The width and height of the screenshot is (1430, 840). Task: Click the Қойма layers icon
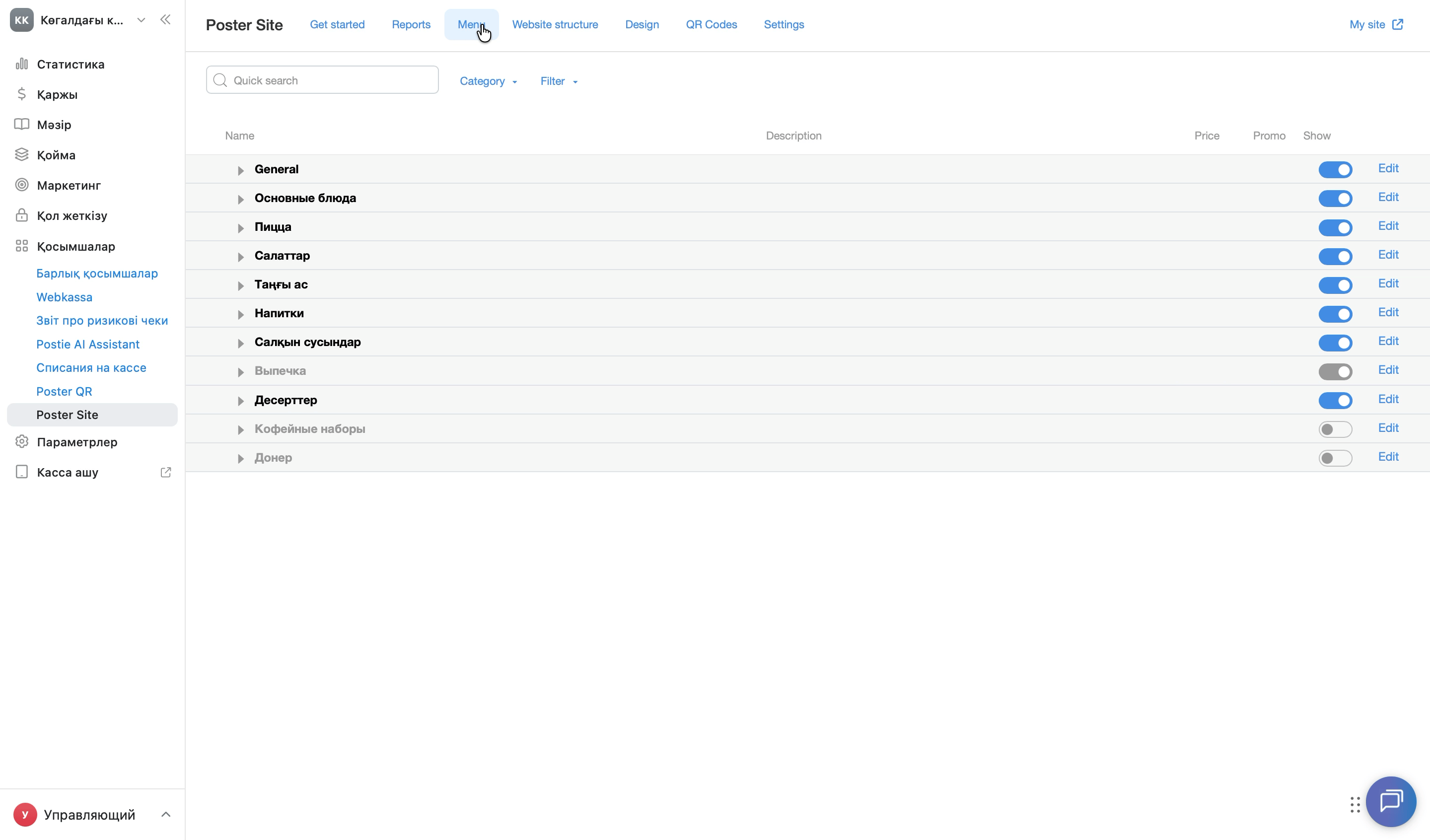(21, 154)
